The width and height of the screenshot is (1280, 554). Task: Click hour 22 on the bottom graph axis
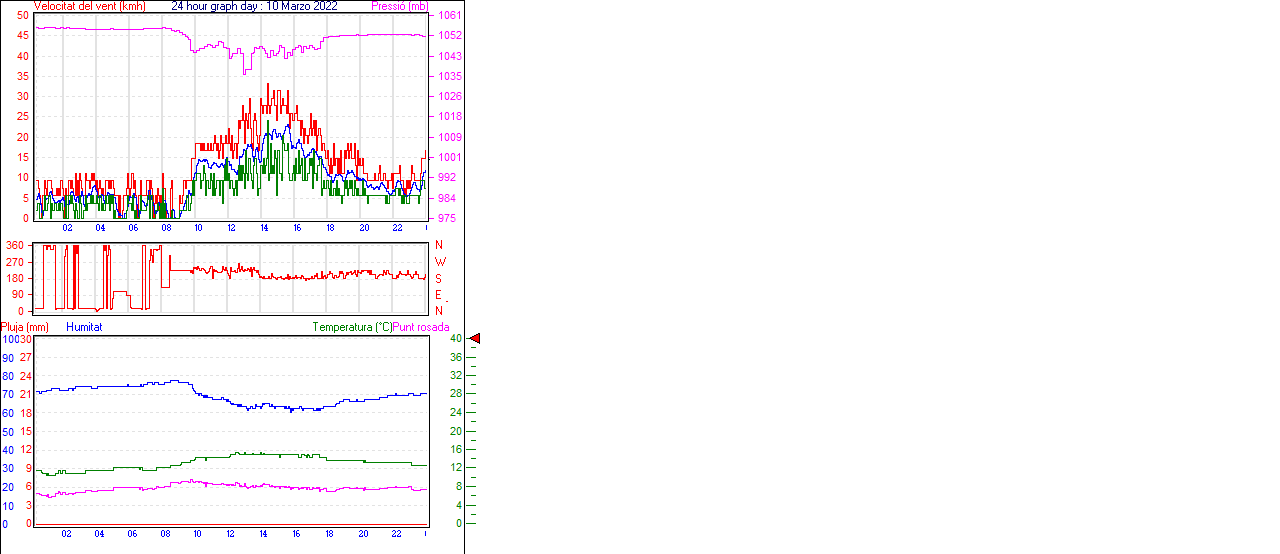(397, 534)
